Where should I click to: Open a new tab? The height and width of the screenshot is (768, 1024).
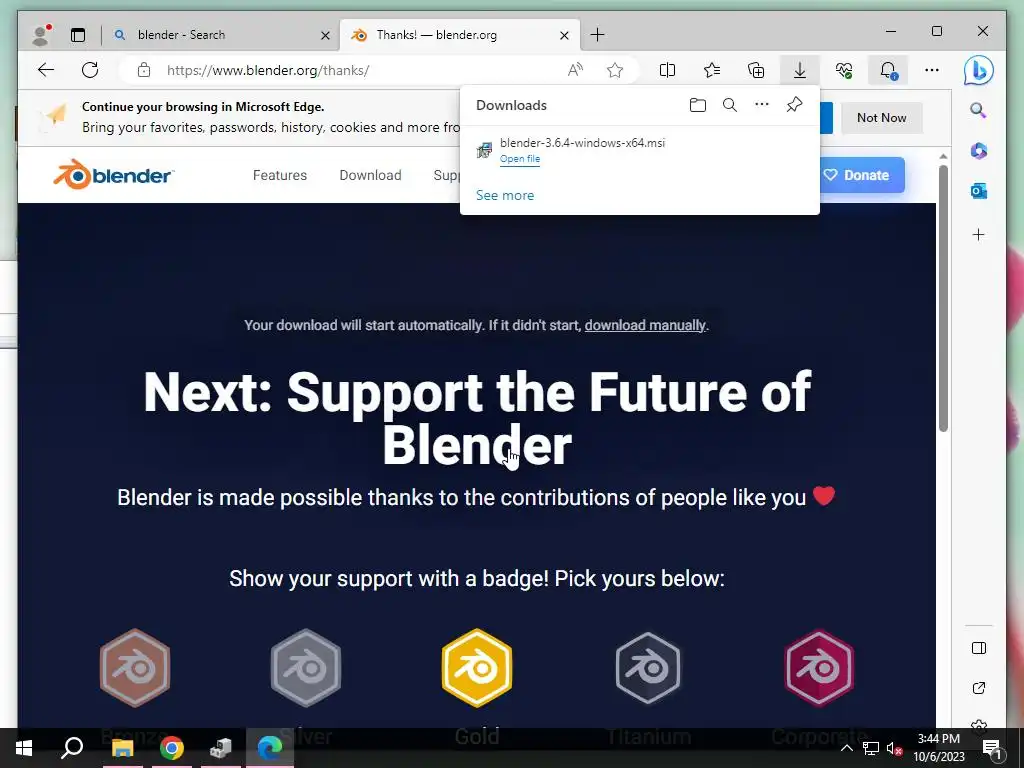click(x=598, y=35)
